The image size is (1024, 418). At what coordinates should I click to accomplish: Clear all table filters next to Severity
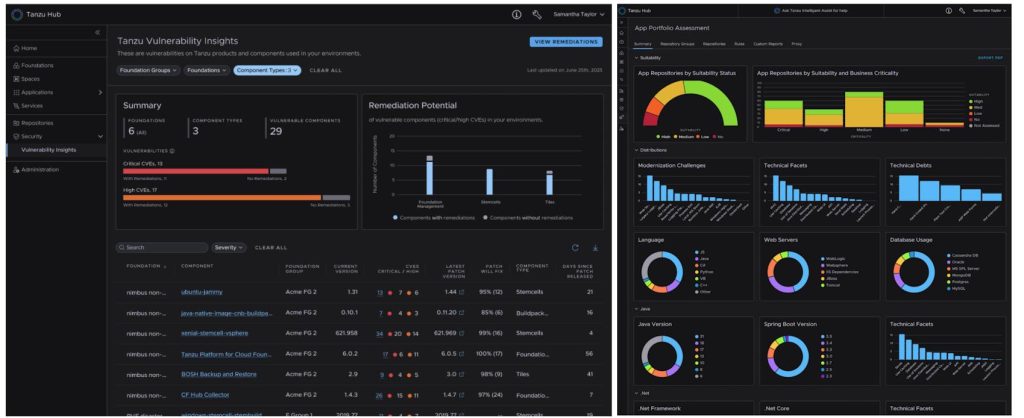click(x=270, y=248)
